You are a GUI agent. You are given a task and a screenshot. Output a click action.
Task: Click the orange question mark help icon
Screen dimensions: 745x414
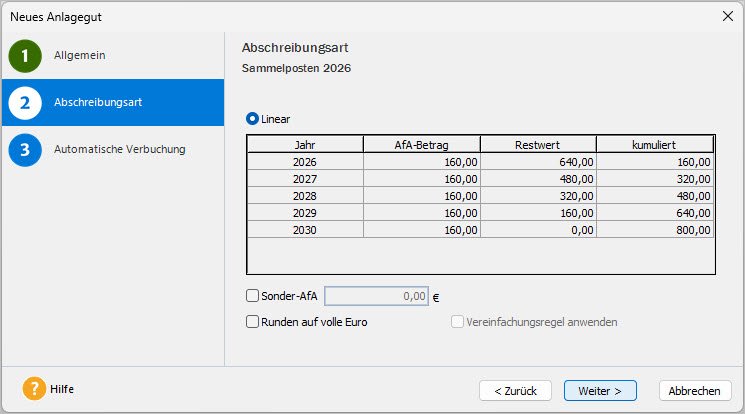(x=34, y=389)
